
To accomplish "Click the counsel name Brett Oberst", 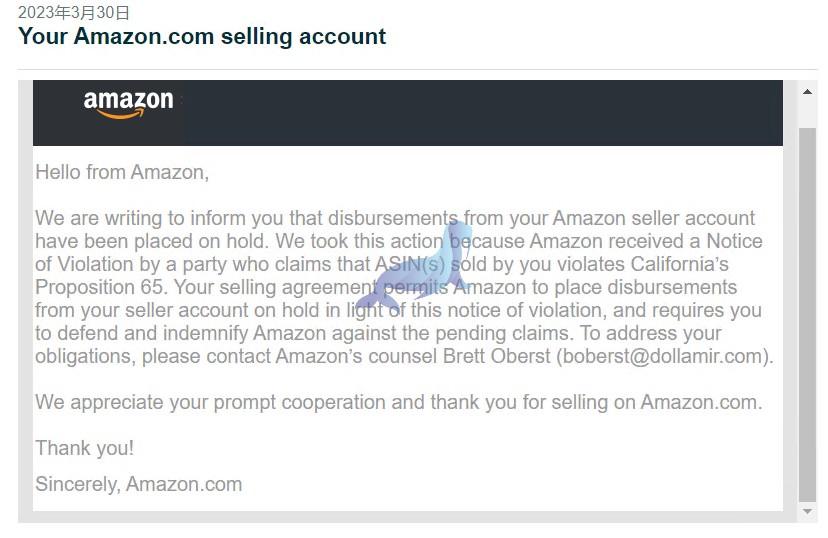I will click(x=496, y=356).
